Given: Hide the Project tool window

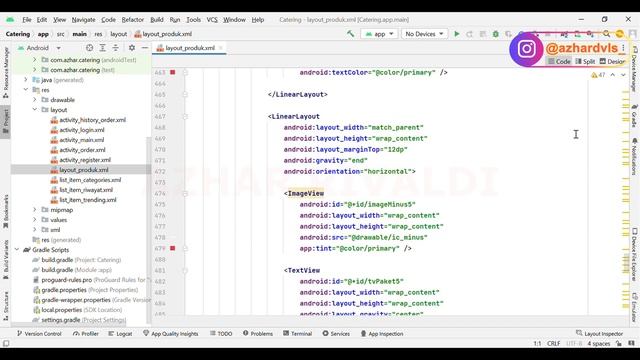Looking at the screenshot, I should [x=144, y=48].
